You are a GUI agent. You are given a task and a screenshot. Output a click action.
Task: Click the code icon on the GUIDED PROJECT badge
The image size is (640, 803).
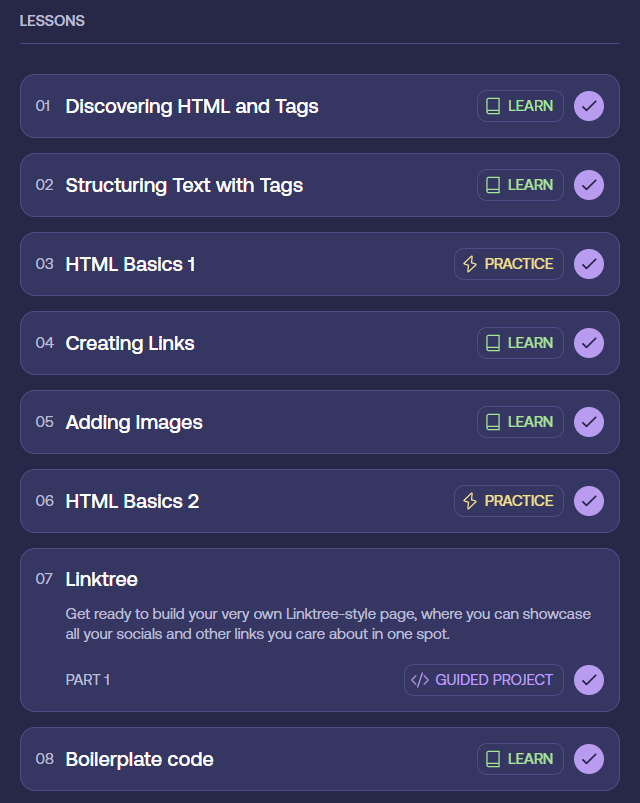point(420,680)
